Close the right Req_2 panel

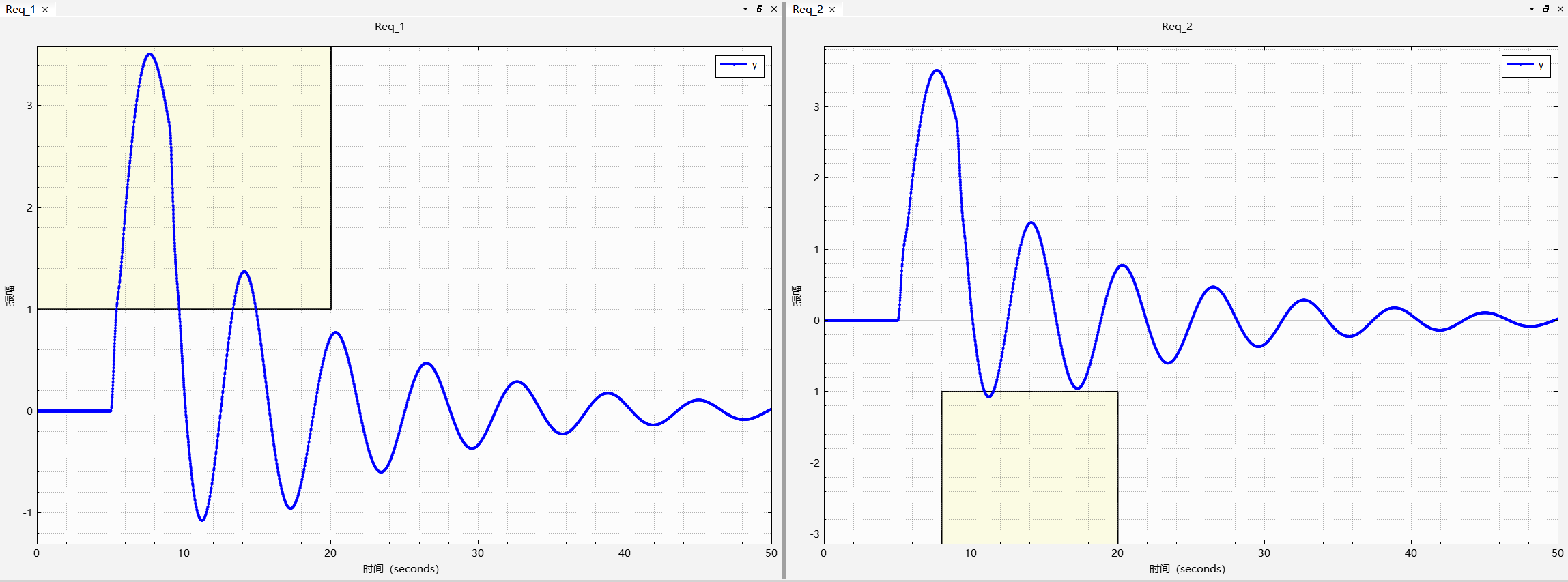click(x=1560, y=9)
